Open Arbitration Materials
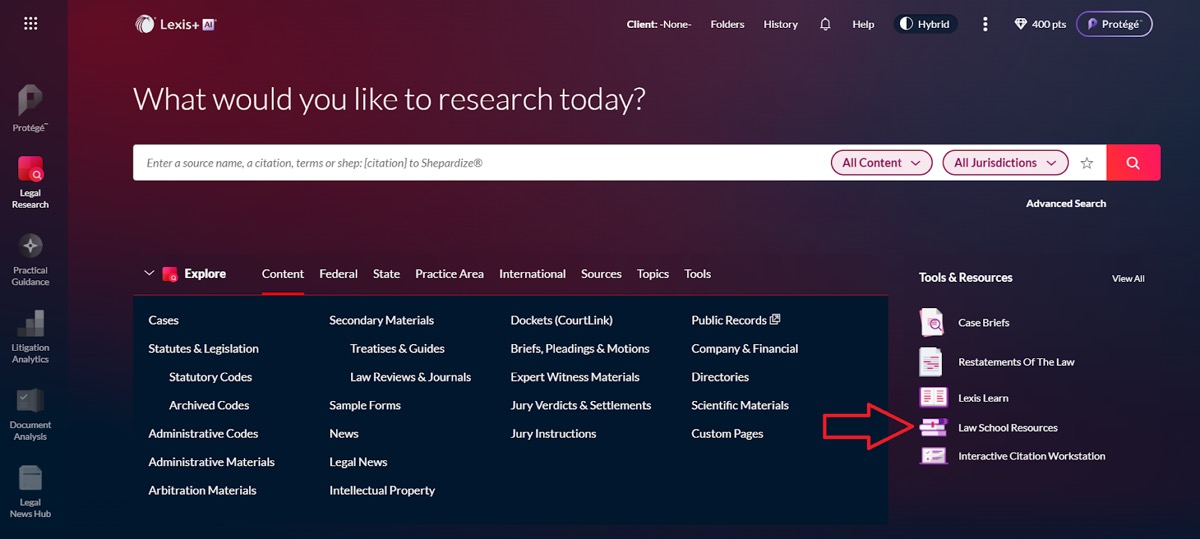This screenshot has width=1200, height=539. coord(202,490)
